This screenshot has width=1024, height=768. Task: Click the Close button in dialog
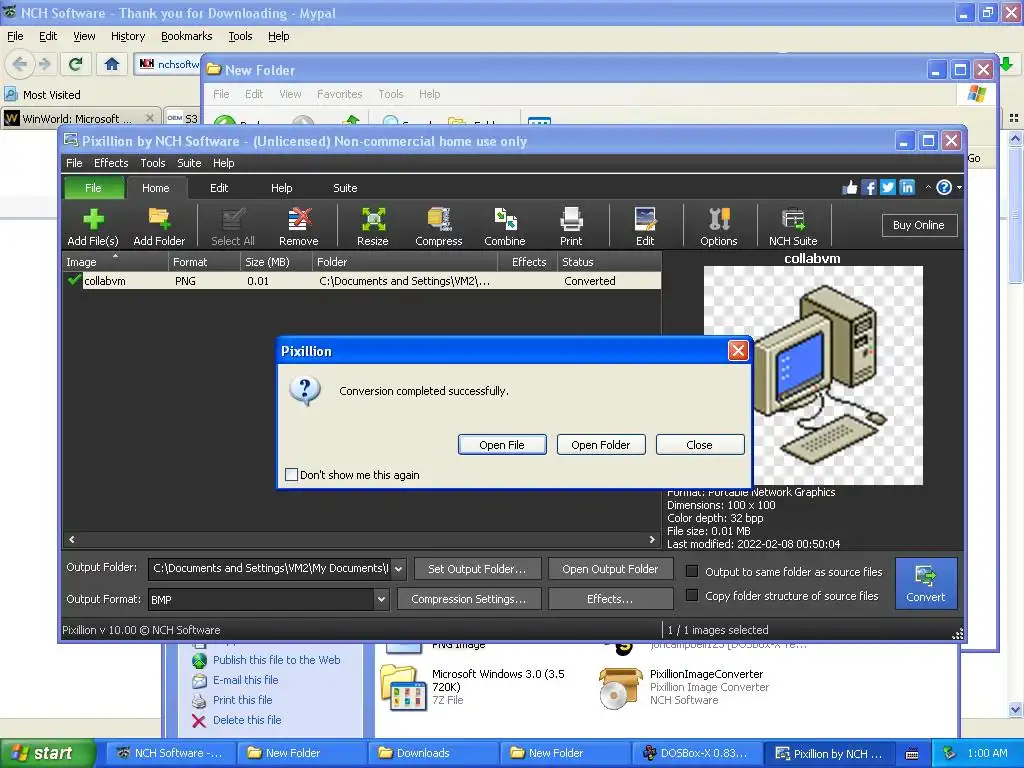699,445
